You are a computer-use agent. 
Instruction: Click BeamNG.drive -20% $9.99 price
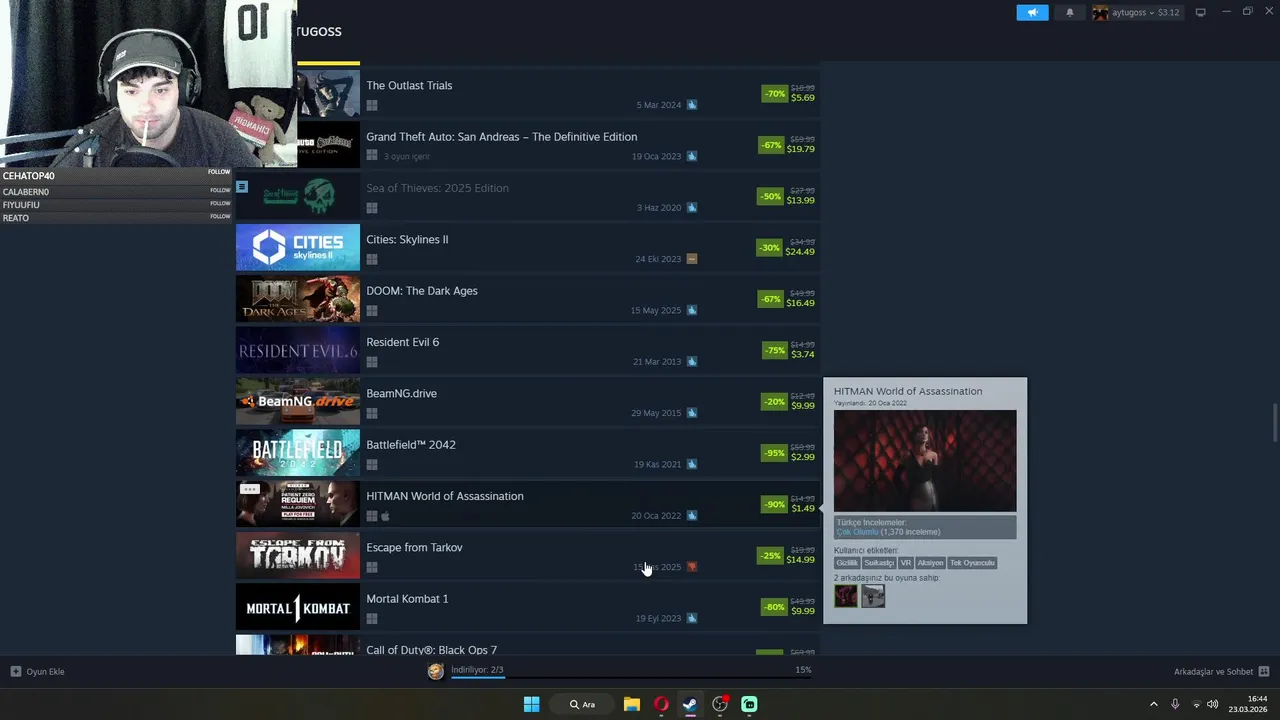coord(787,401)
